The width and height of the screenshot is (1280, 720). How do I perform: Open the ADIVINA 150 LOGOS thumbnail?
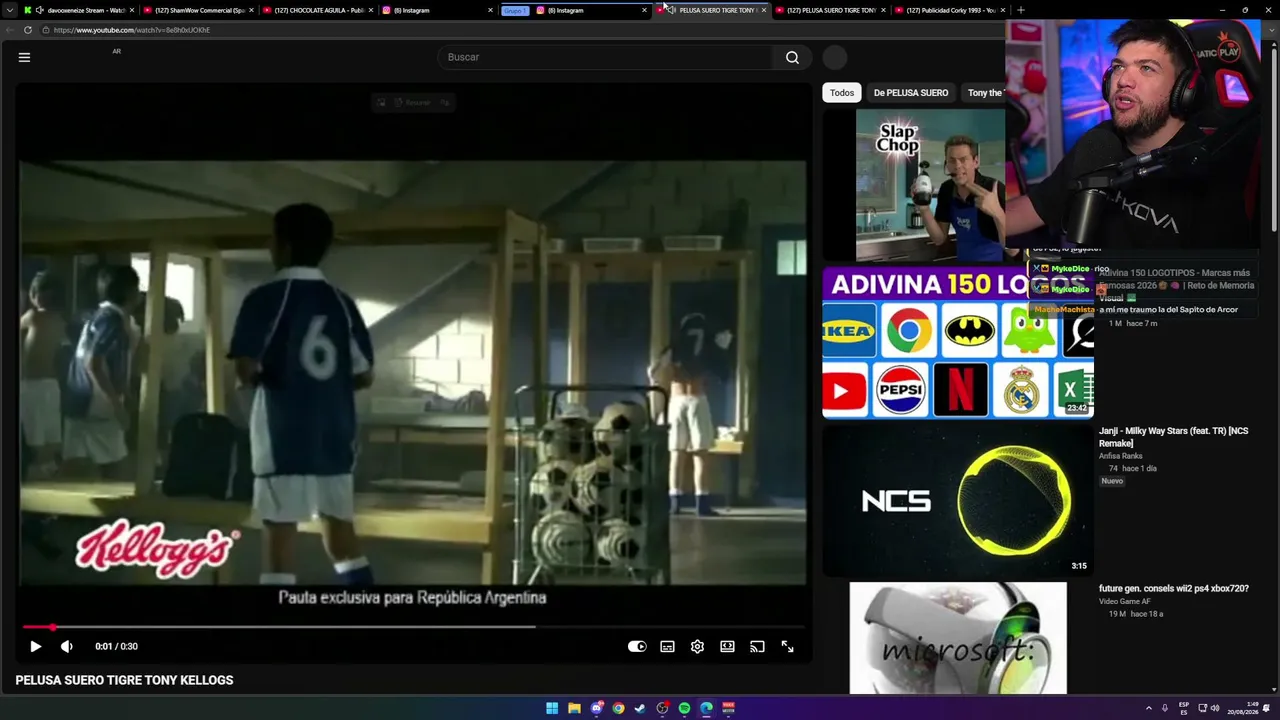pos(957,342)
